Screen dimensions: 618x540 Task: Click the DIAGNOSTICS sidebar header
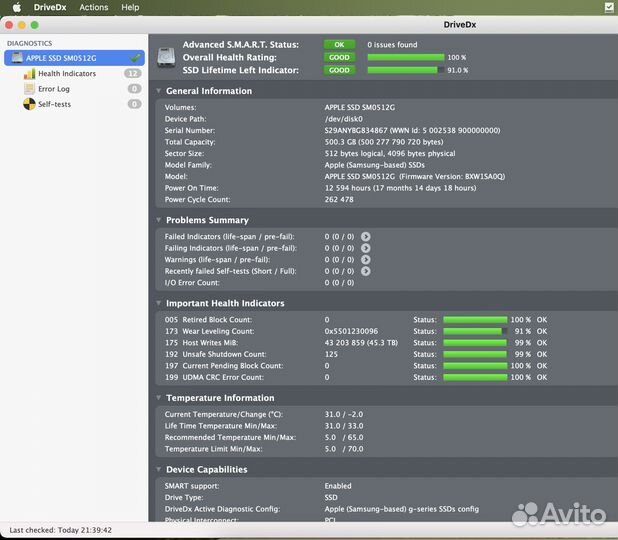[29, 43]
